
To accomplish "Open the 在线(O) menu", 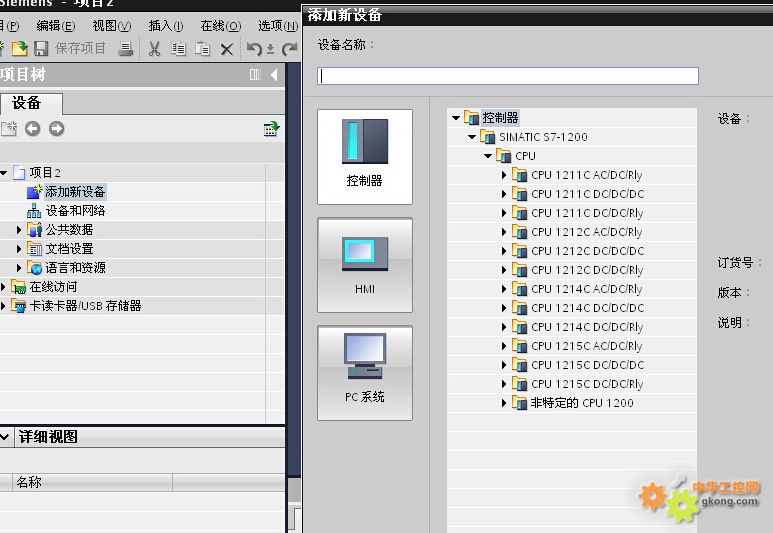I will [221, 26].
